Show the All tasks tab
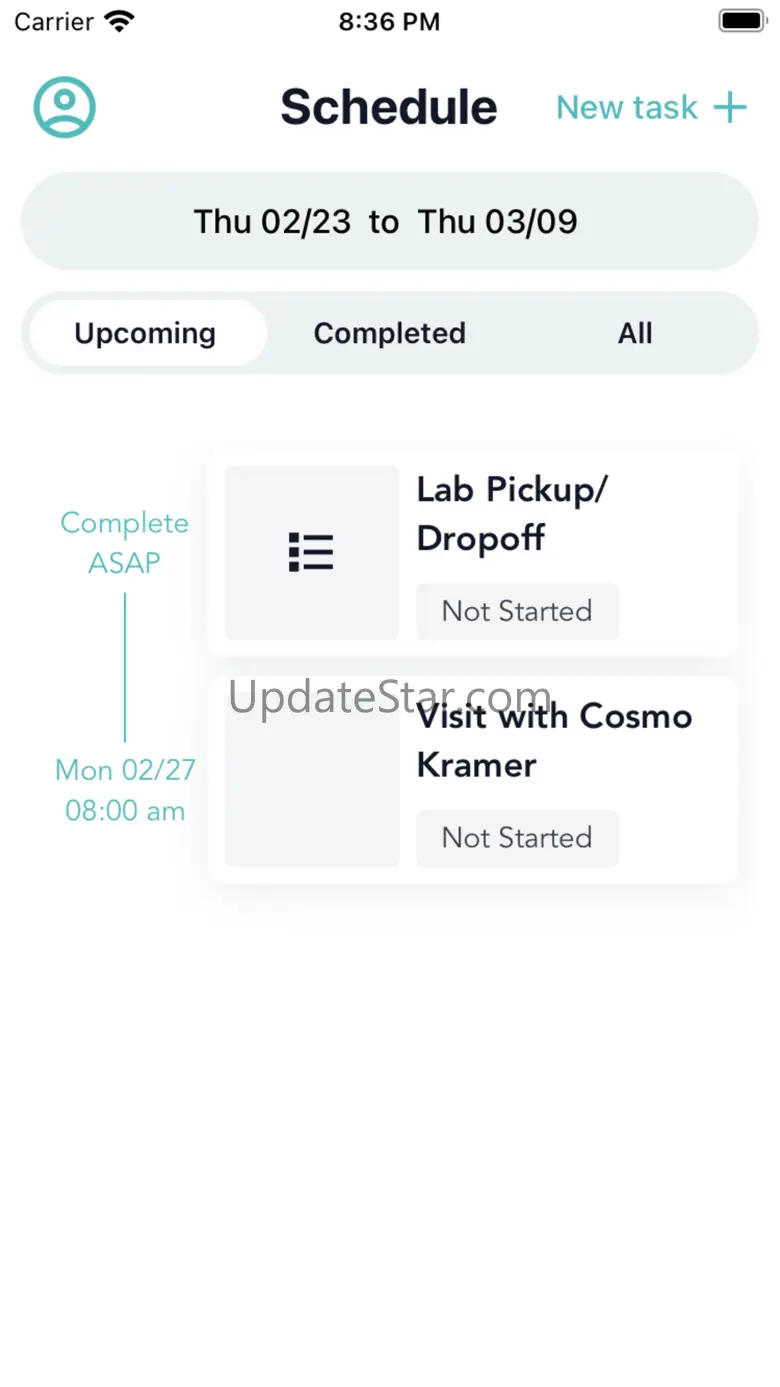The width and height of the screenshot is (780, 1387). click(x=635, y=333)
